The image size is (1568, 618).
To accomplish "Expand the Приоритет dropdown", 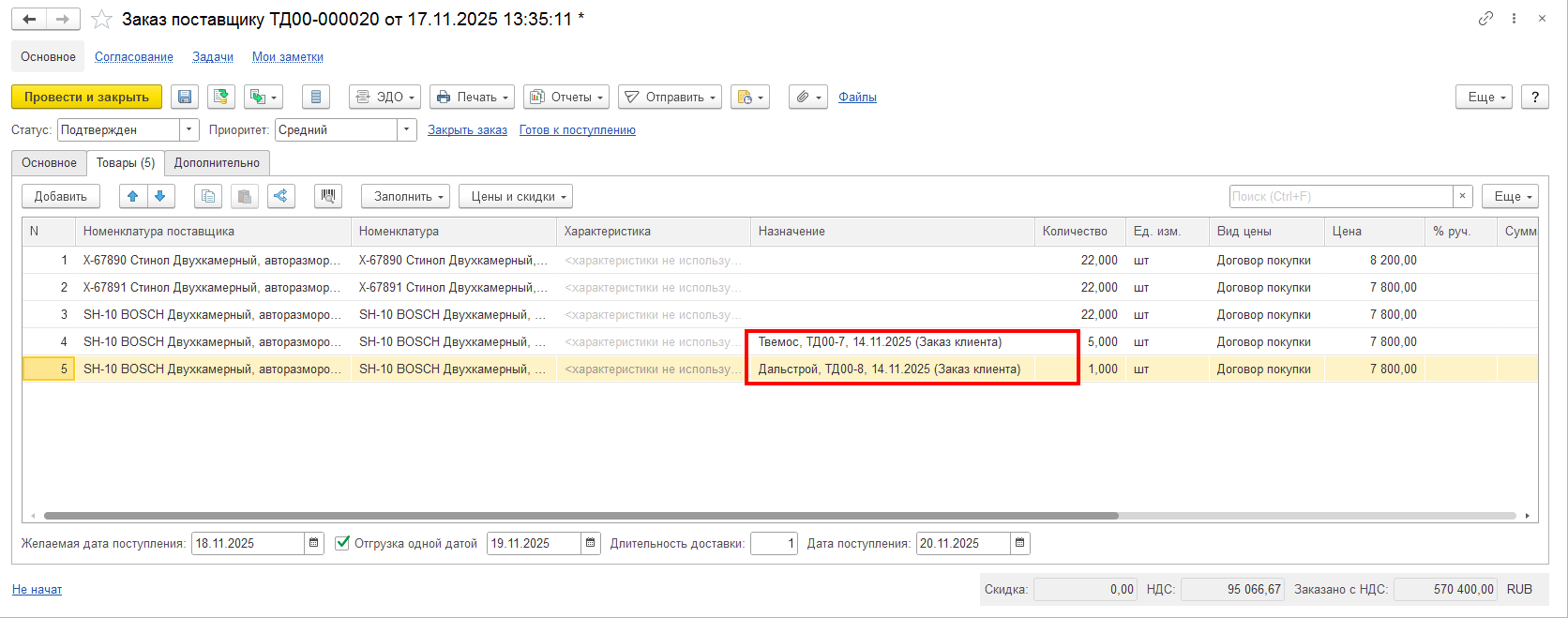I will coord(407,129).
